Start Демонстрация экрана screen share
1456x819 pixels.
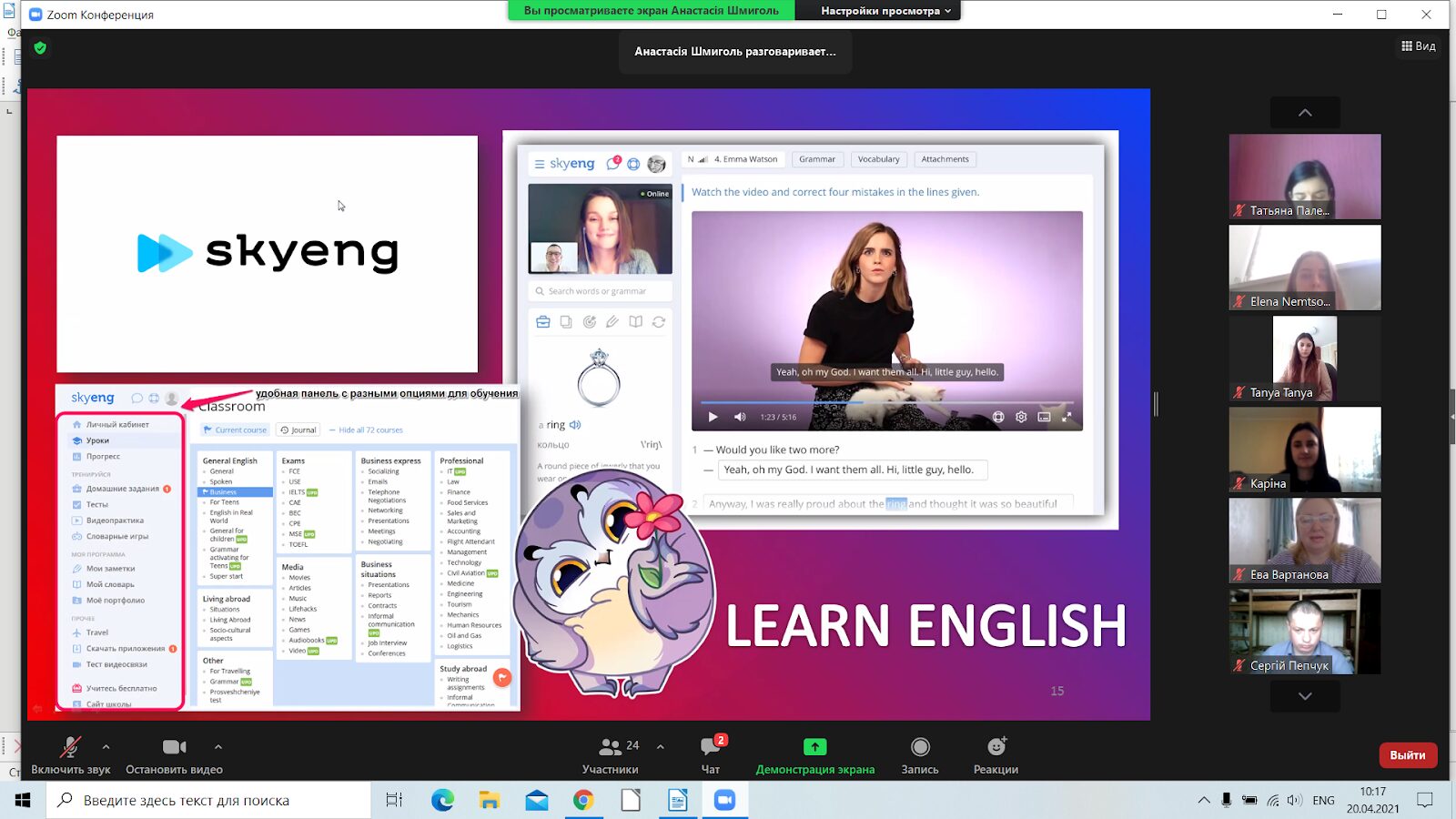(814, 755)
